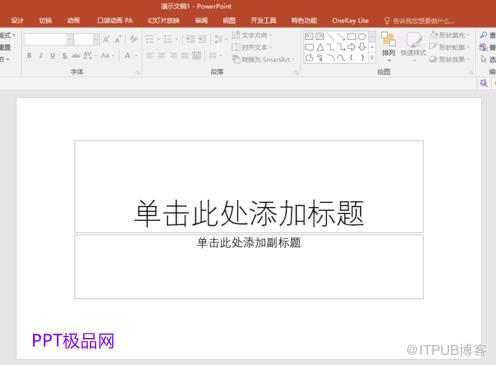Click the Shape Effects (形状效果) button

coord(450,59)
